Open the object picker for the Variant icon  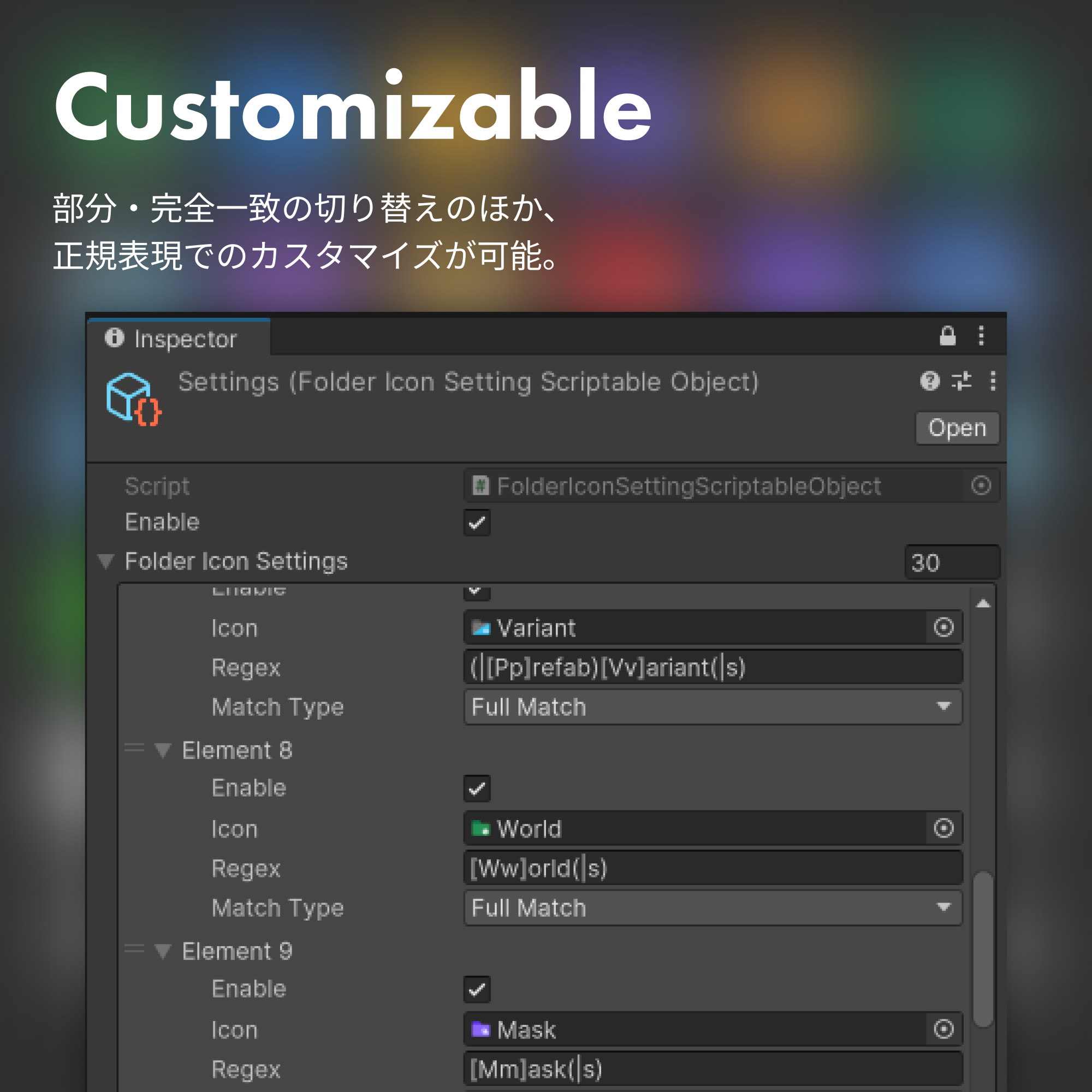tap(945, 627)
